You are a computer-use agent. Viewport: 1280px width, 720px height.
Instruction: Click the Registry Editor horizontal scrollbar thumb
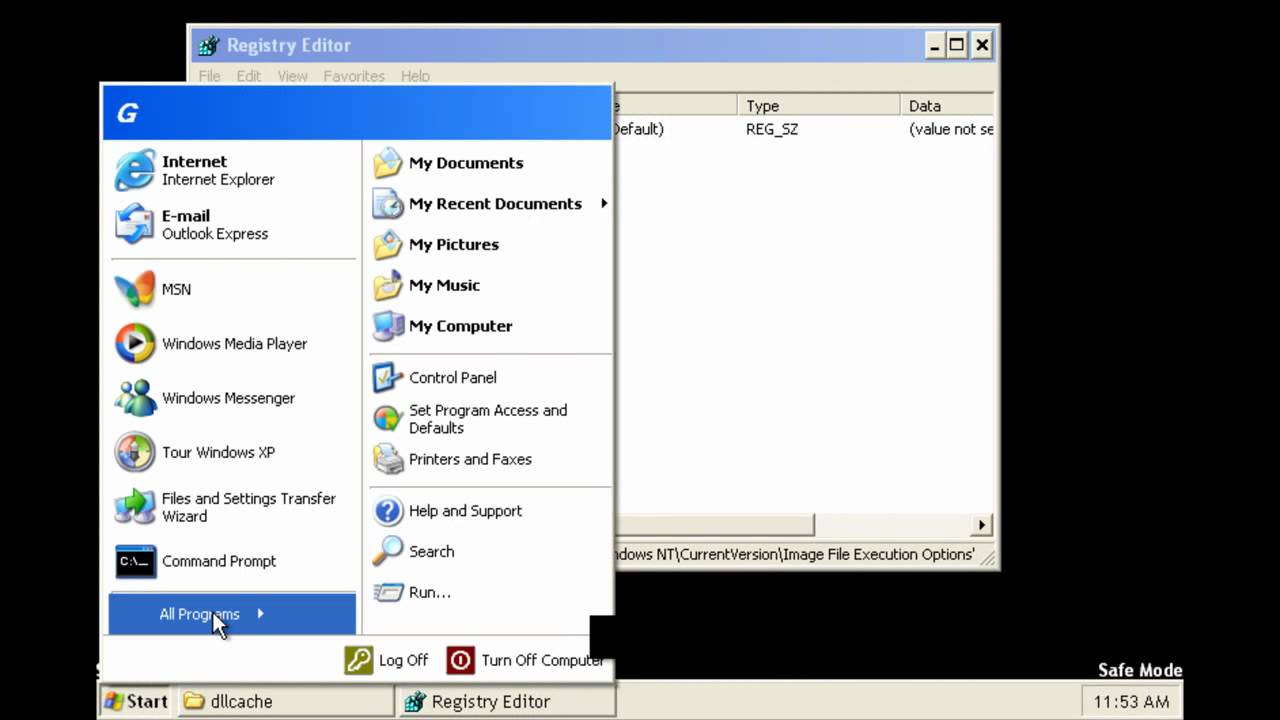coord(714,525)
